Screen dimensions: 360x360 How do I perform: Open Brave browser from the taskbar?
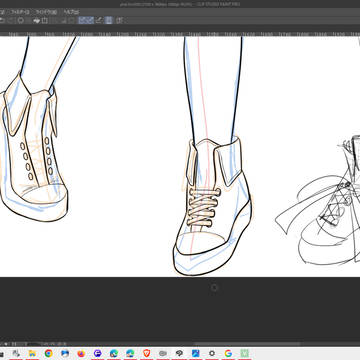(147, 353)
